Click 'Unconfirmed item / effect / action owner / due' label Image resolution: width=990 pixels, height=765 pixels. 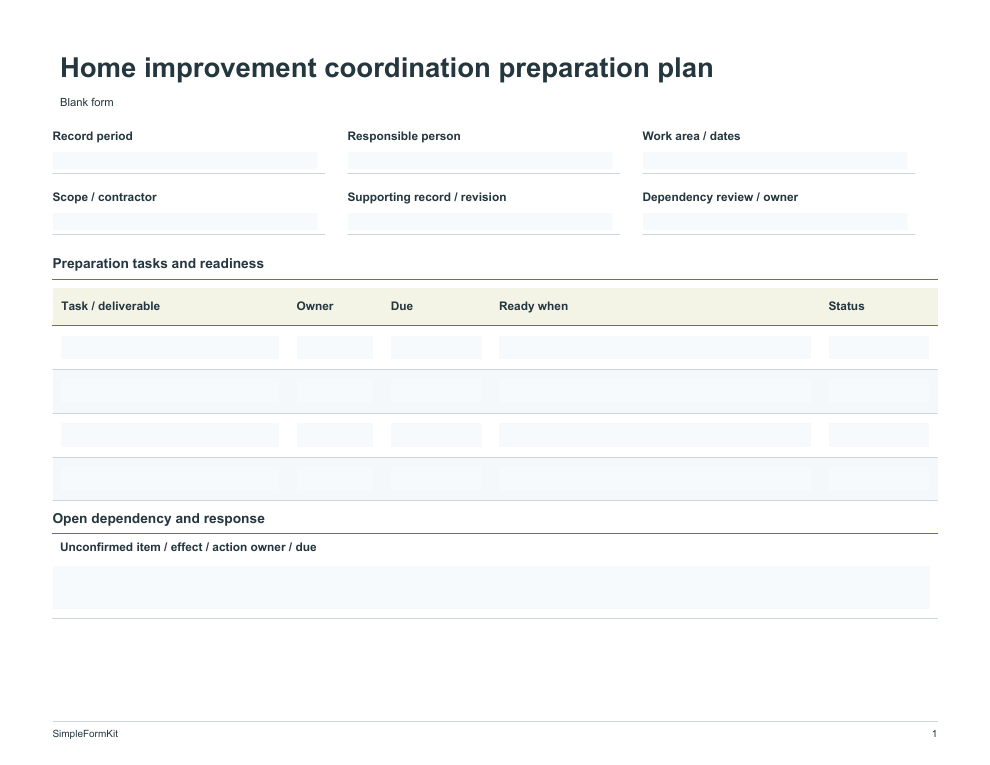[188, 547]
